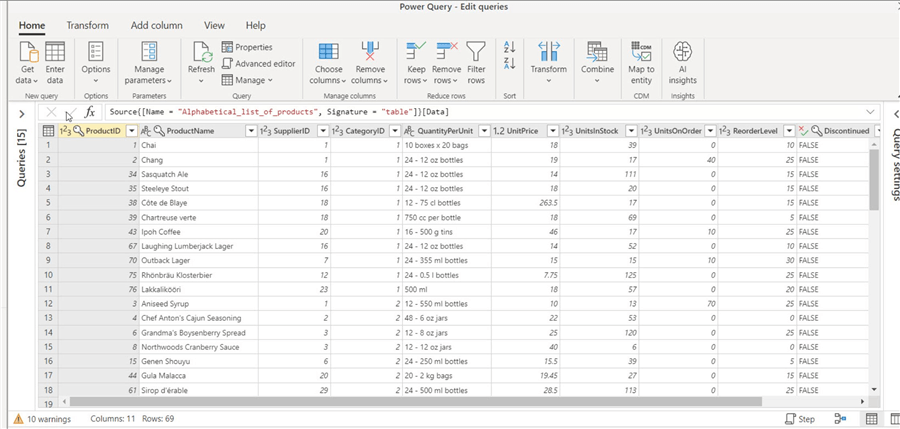This screenshot has width=900, height=429.
Task: Click the Remove columns icon
Action: coord(370,52)
